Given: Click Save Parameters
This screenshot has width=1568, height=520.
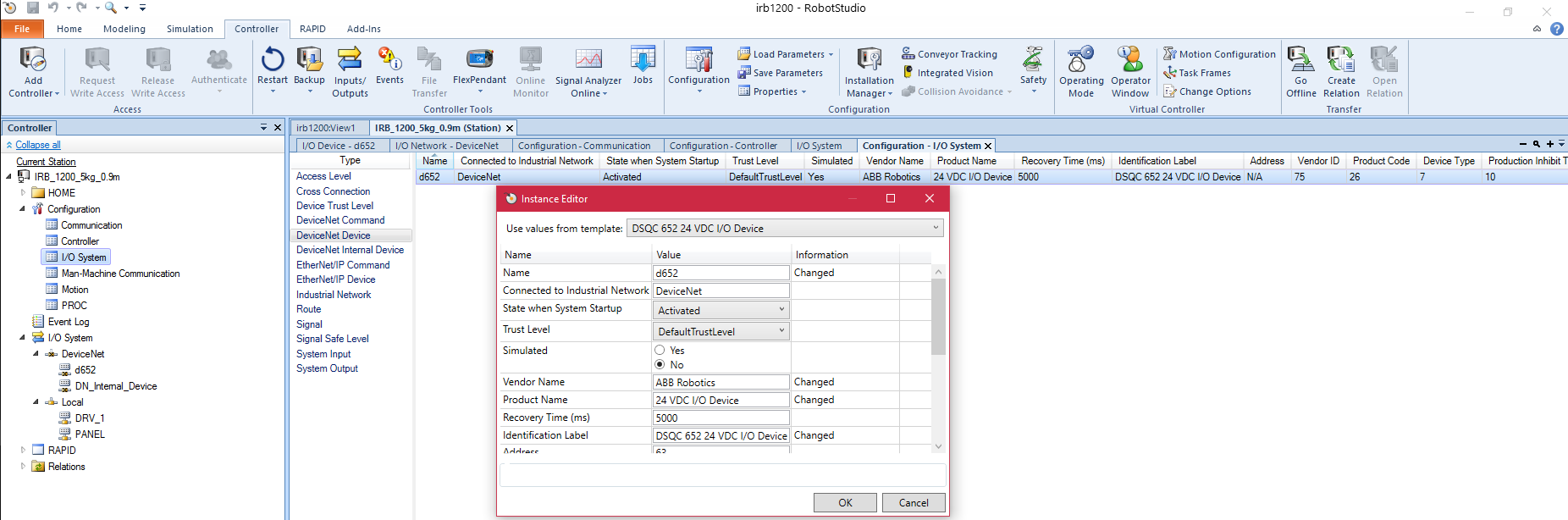Looking at the screenshot, I should tap(780, 73).
